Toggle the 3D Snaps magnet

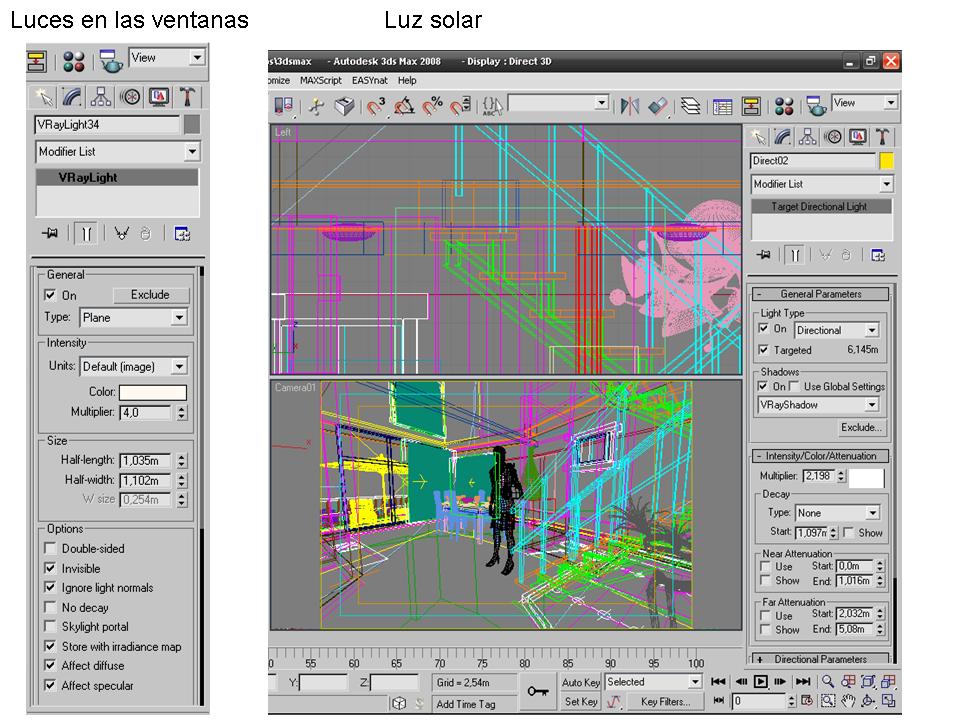[x=376, y=107]
